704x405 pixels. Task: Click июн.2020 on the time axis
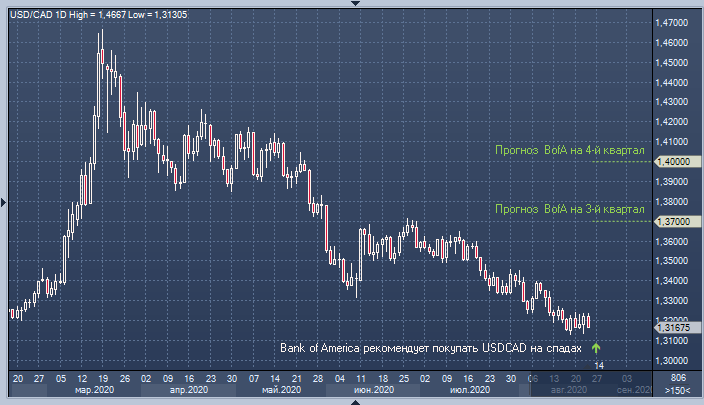[x=371, y=390]
